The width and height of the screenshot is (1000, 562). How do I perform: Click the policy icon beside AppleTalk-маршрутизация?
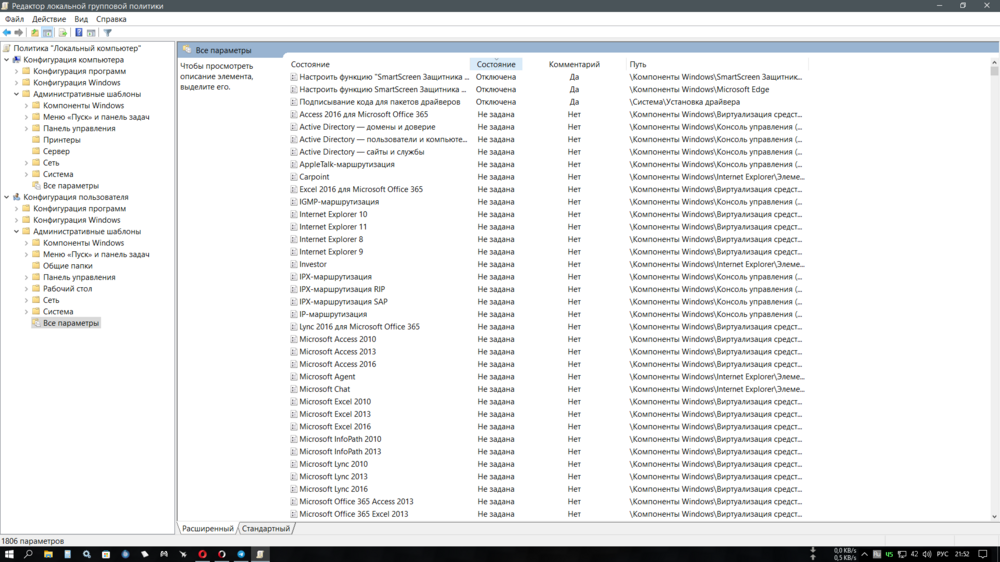(x=294, y=165)
